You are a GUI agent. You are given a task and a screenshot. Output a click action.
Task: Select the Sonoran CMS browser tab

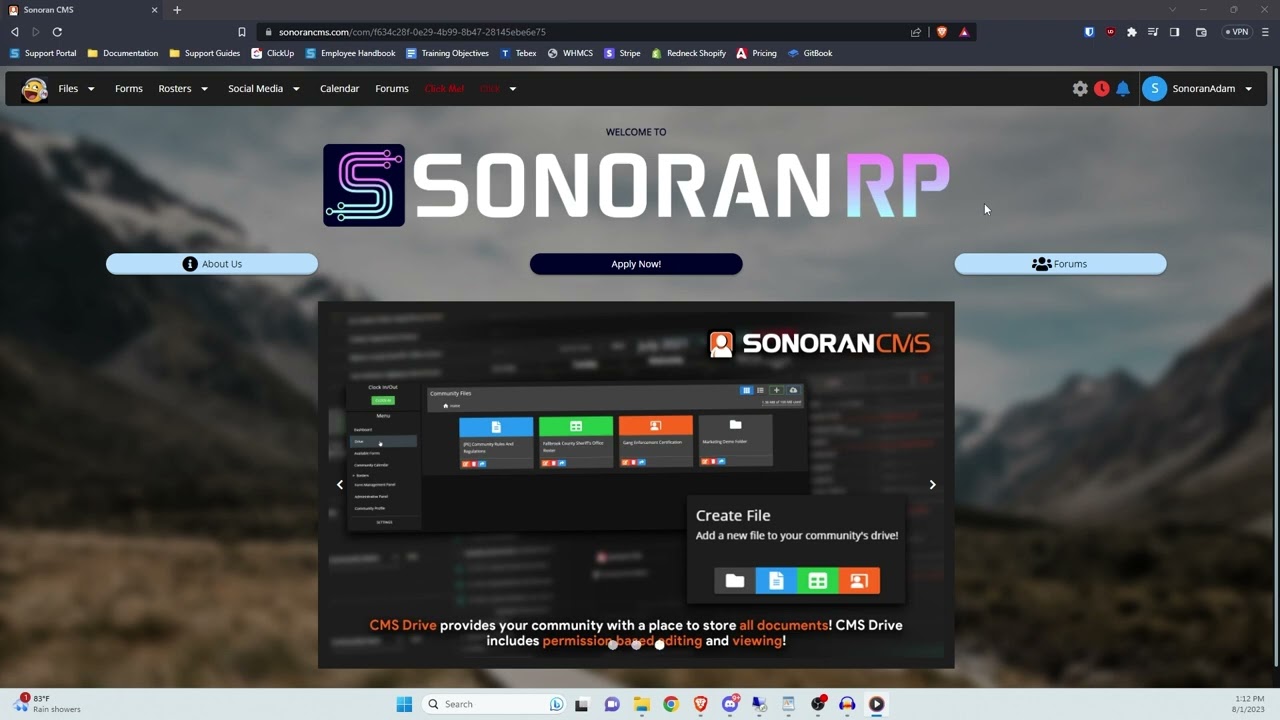coord(82,10)
